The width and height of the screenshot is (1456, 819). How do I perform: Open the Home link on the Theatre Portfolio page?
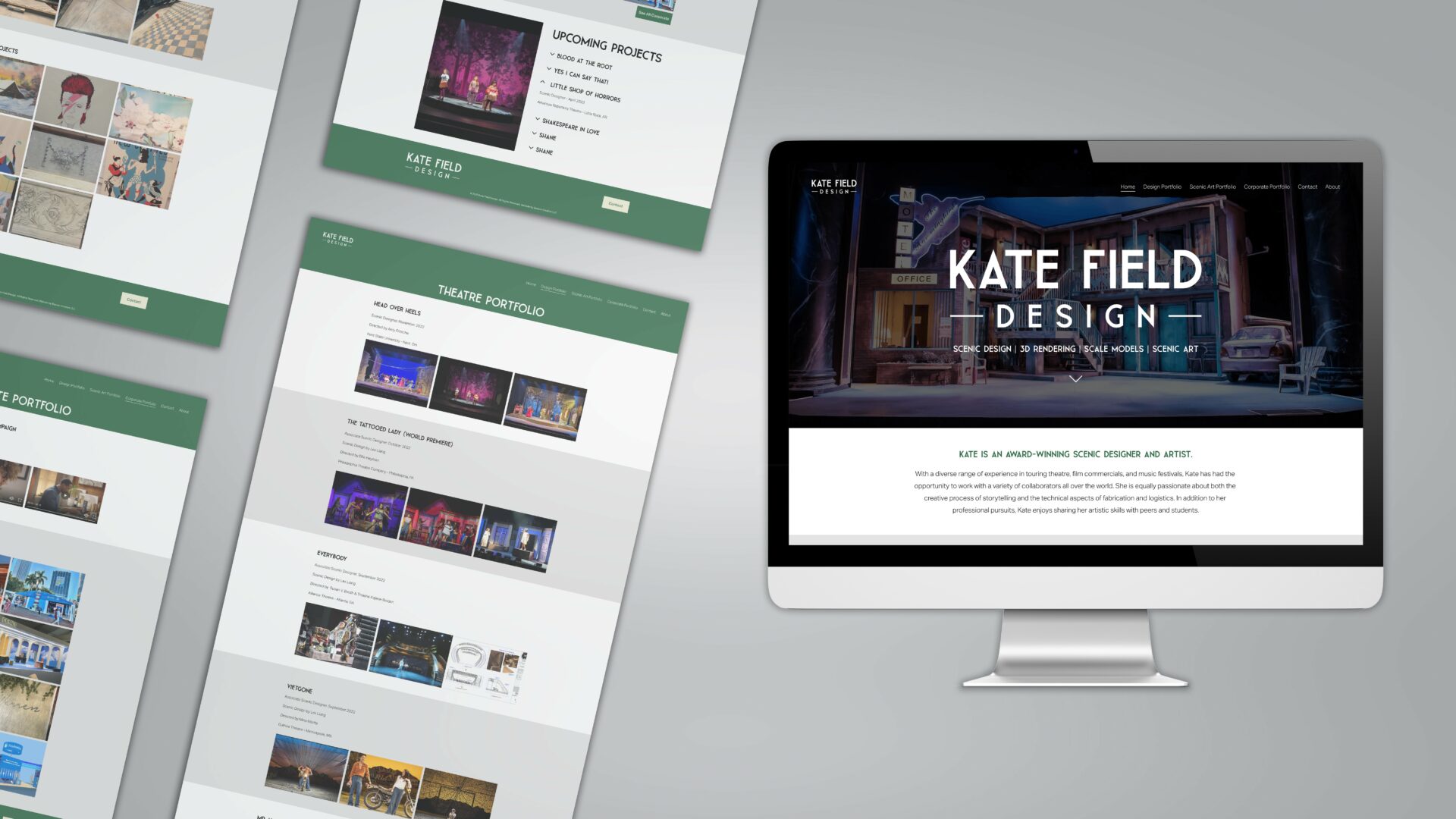click(x=531, y=284)
